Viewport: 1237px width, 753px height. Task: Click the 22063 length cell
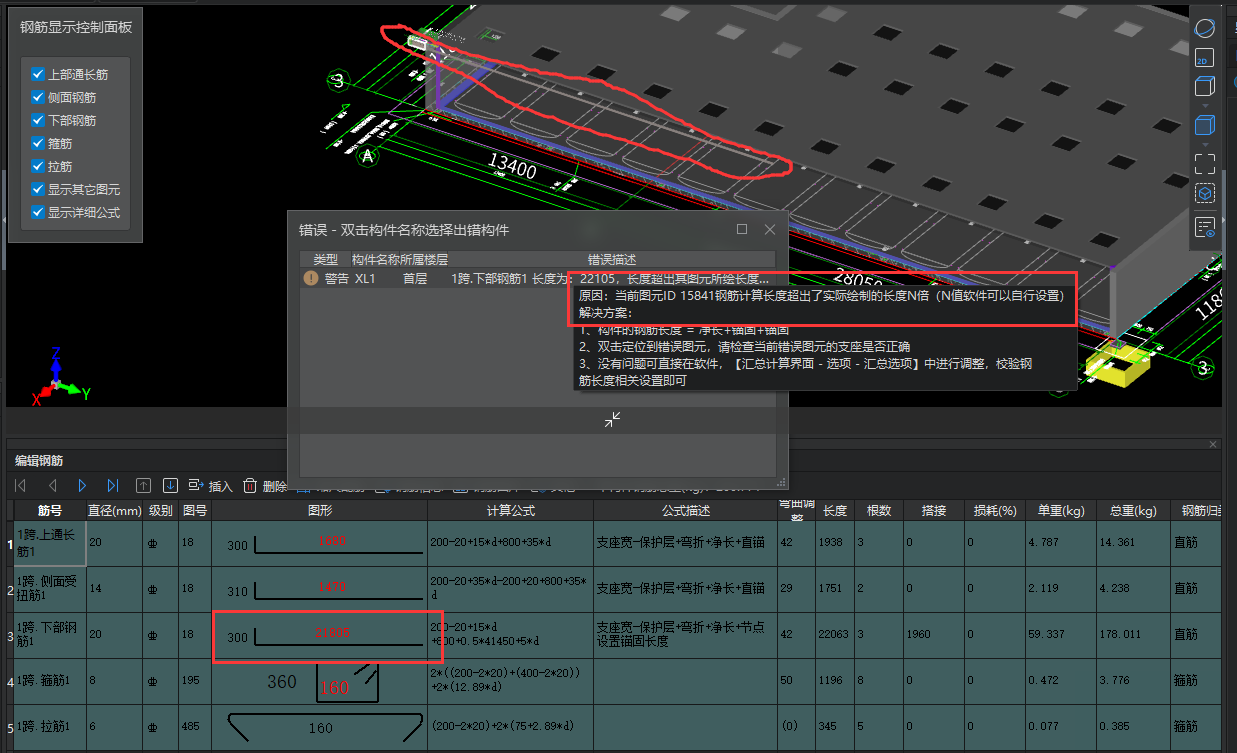click(x=837, y=635)
